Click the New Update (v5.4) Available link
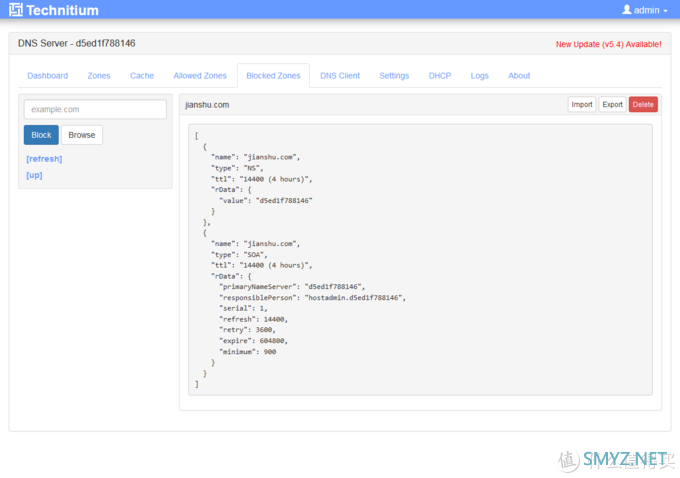This screenshot has height=478, width=680. (x=608, y=44)
